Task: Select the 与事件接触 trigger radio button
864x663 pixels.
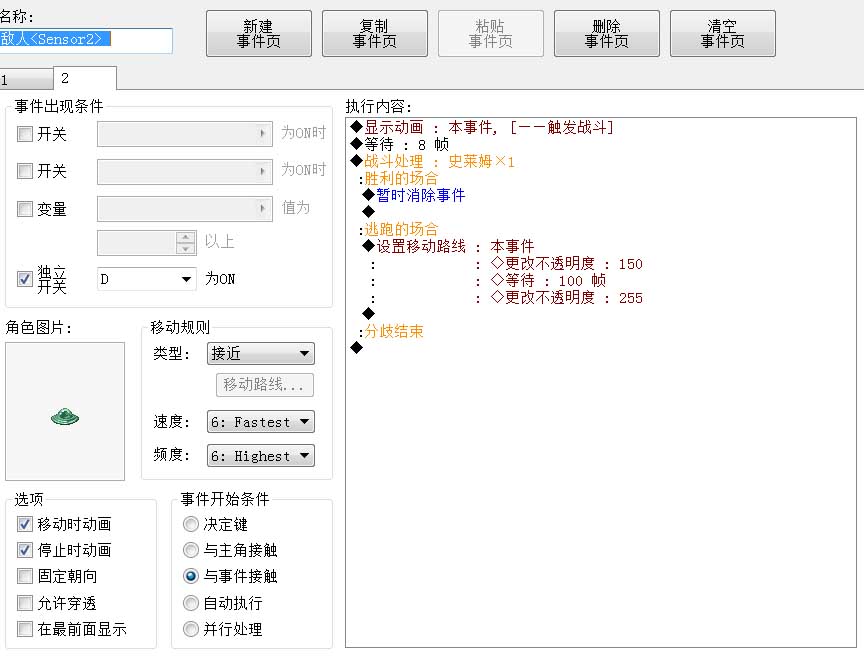Action: pos(191,576)
